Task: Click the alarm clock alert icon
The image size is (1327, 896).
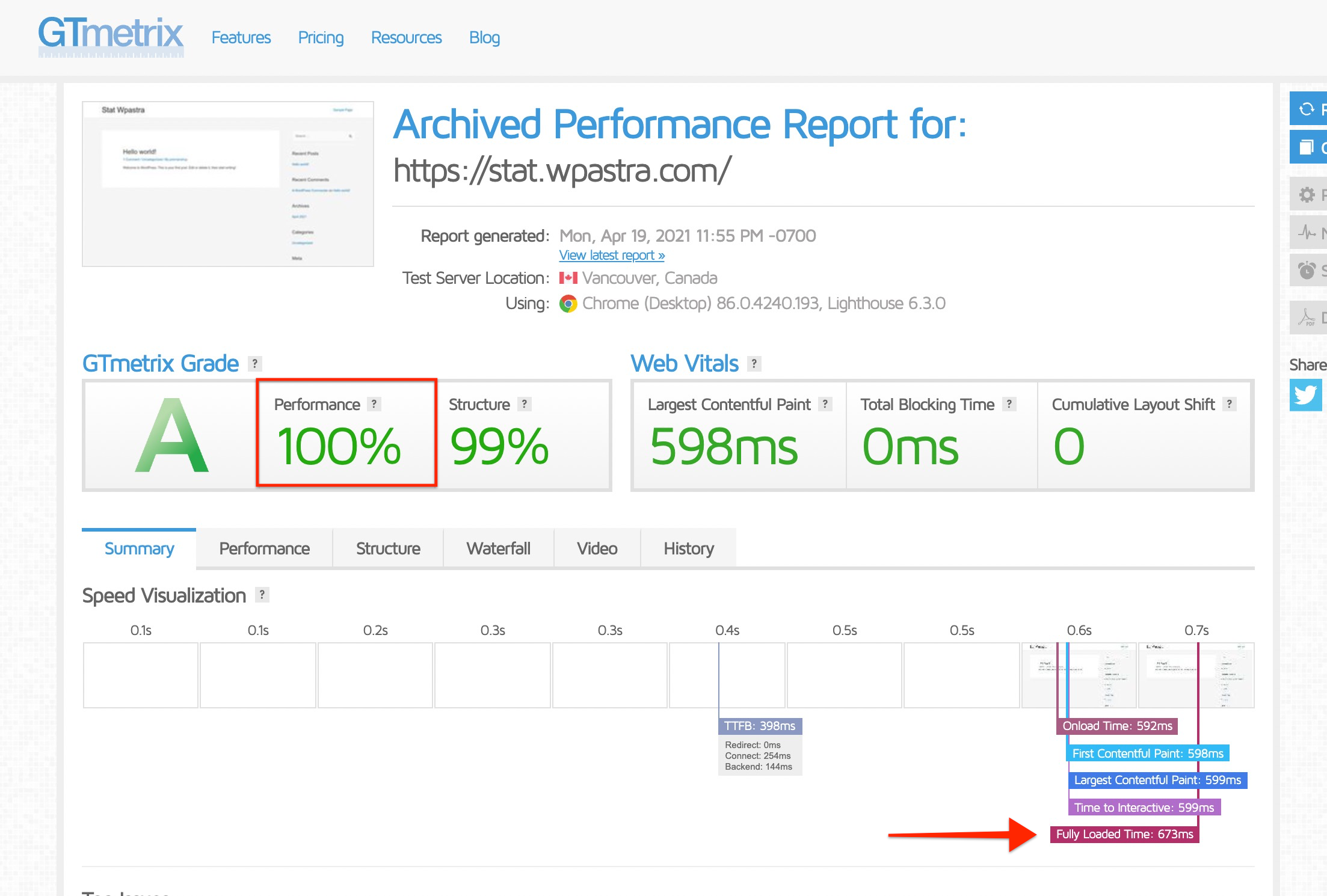Action: coord(1308,270)
